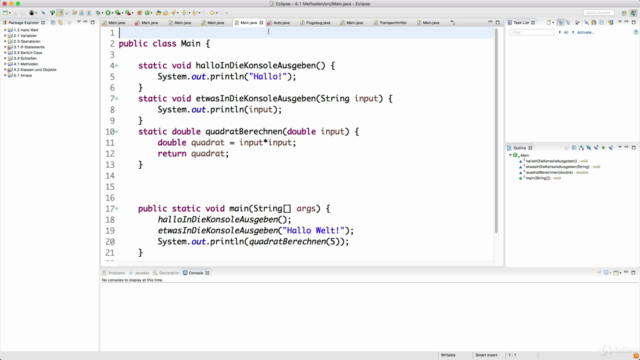Select the 3.4 Schleifen project

(x=25, y=58)
